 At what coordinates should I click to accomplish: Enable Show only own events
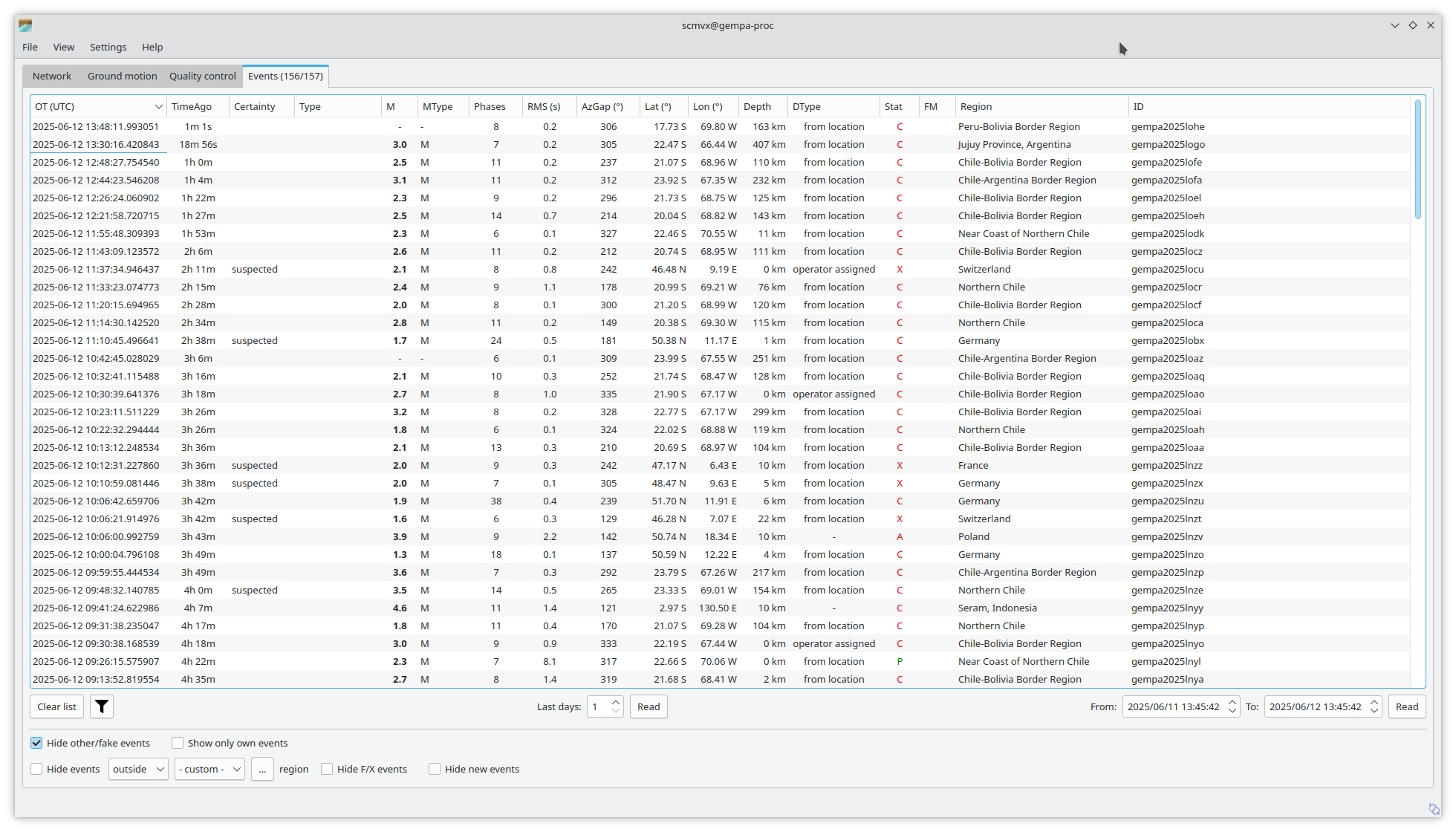(178, 743)
